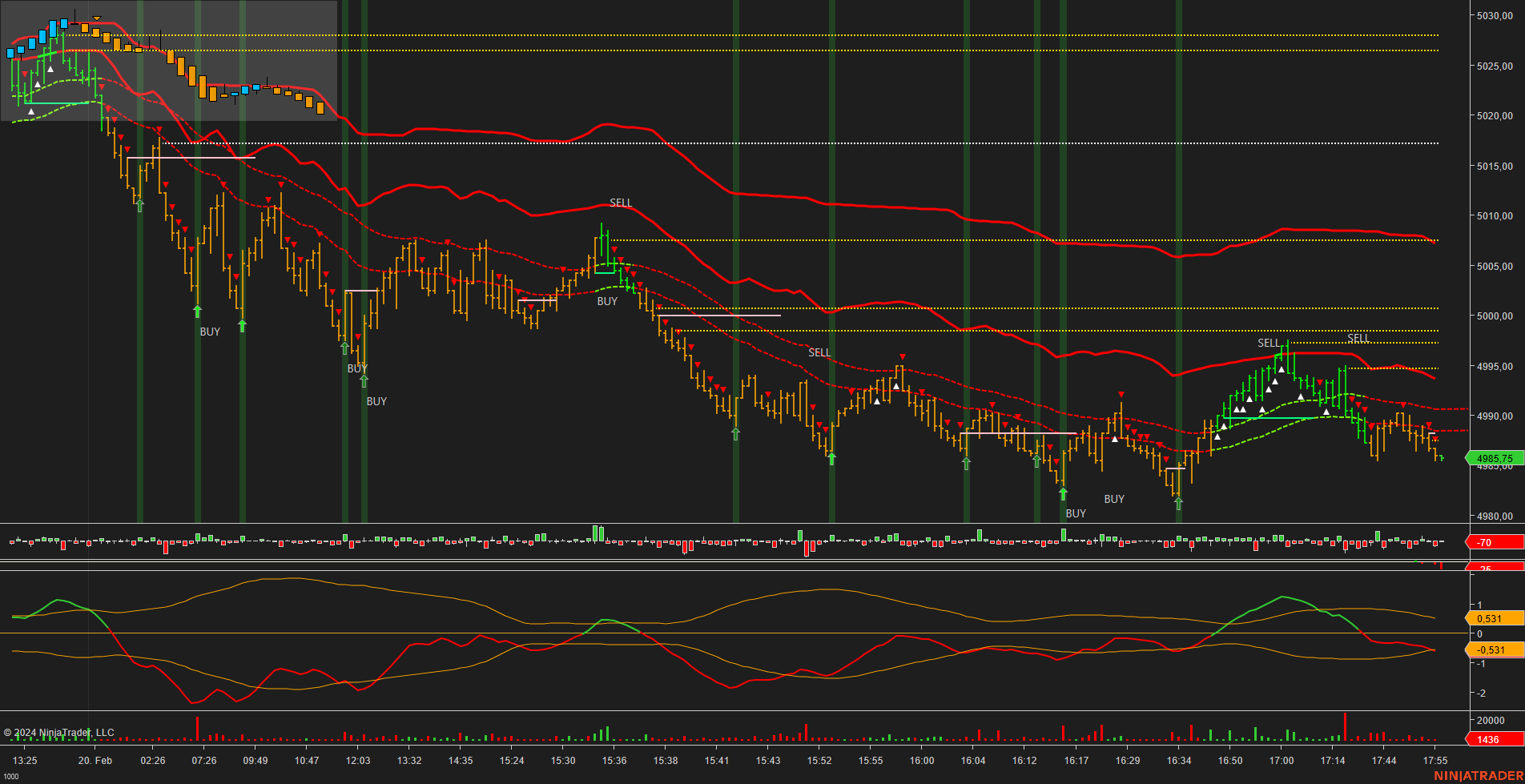Image resolution: width=1525 pixels, height=784 pixels.
Task: Click the small 1000 label below the time axis
Action: 10,777
